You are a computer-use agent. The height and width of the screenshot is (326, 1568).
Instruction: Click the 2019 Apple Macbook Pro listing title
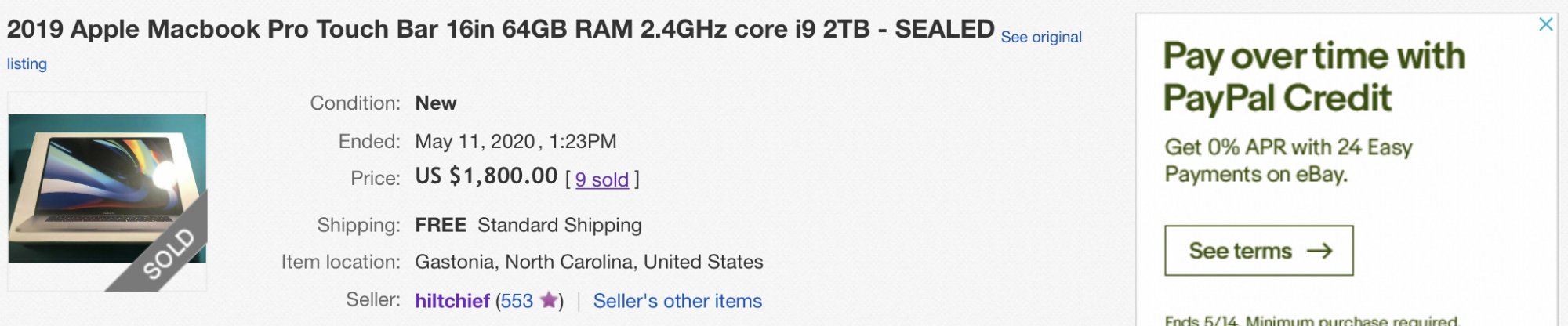tap(500, 30)
